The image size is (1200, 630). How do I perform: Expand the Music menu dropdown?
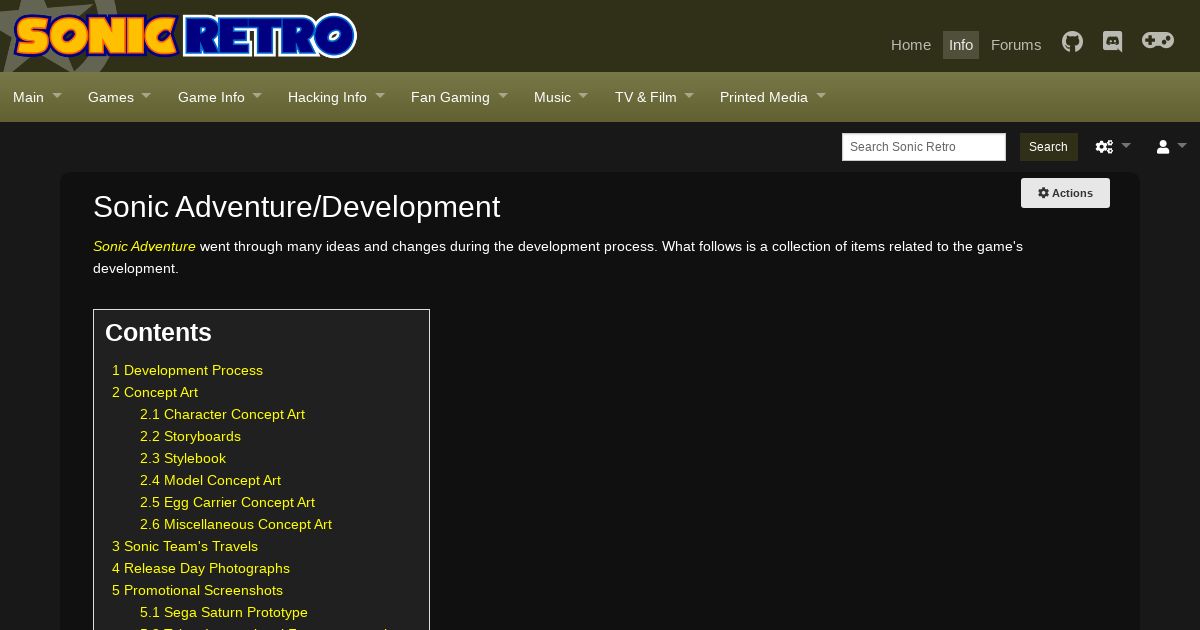(x=561, y=97)
